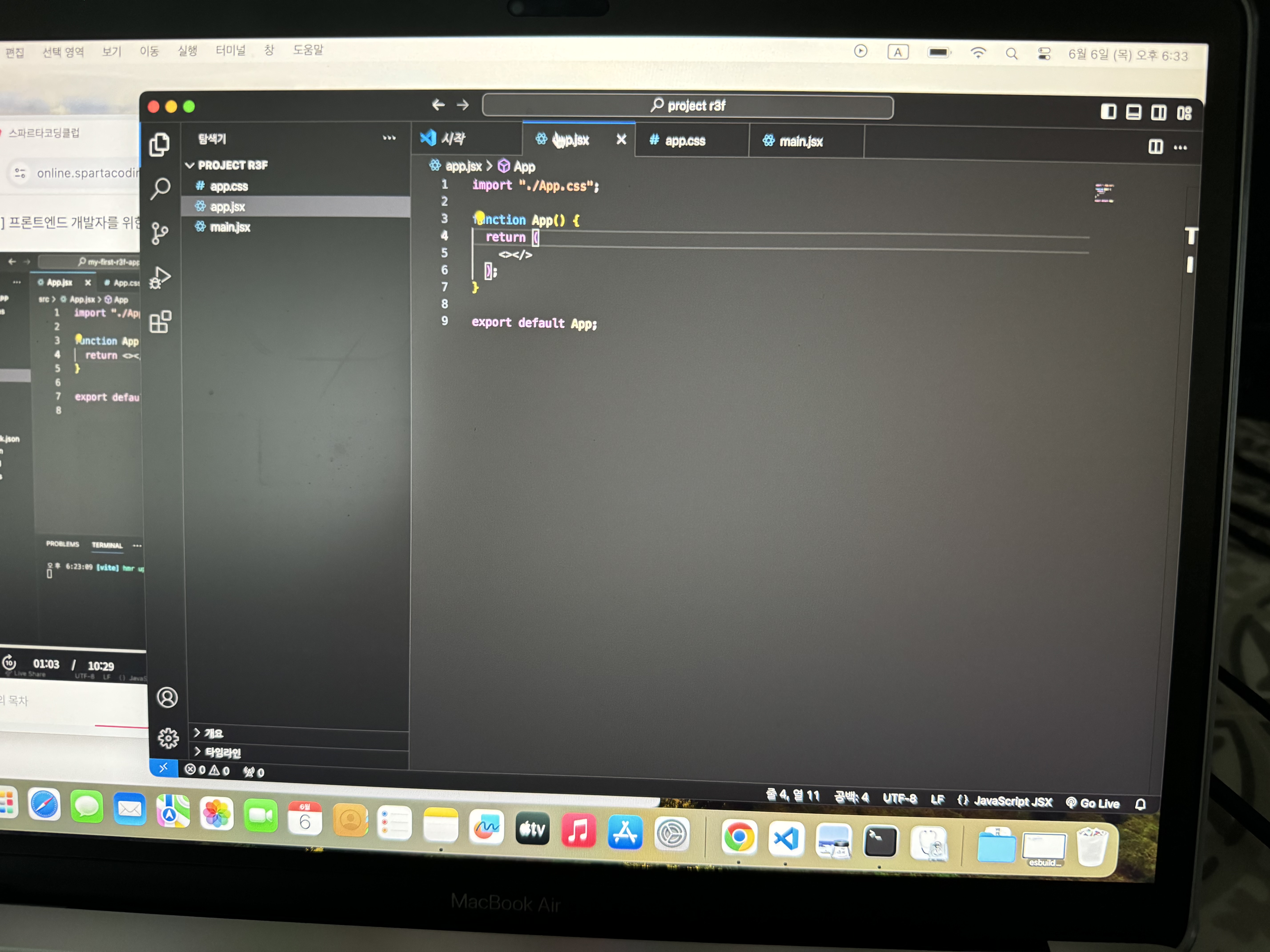
Task: Go to line via 줄 4, 열 11
Action: pos(793,795)
